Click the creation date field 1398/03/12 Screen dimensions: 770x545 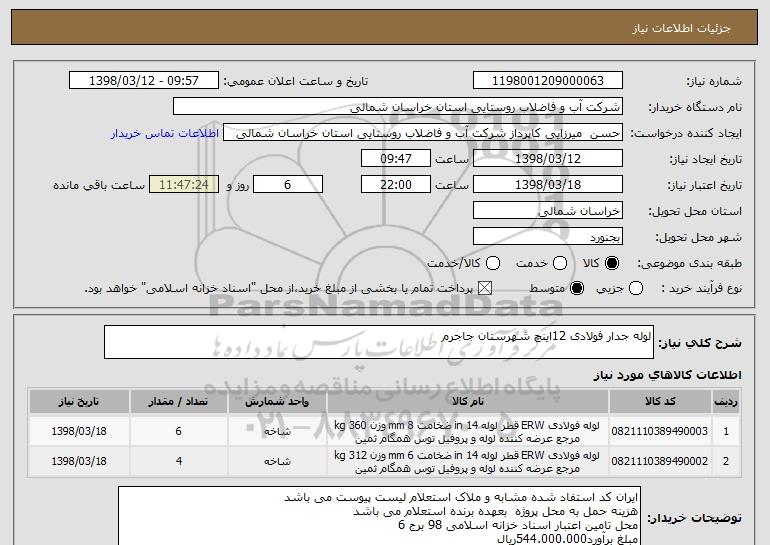pyautogui.click(x=548, y=159)
